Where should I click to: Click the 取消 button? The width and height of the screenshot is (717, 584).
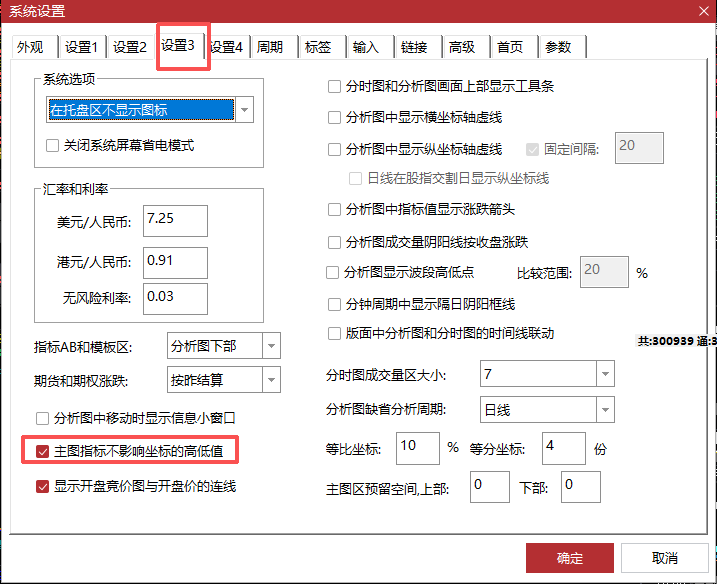[x=664, y=558]
